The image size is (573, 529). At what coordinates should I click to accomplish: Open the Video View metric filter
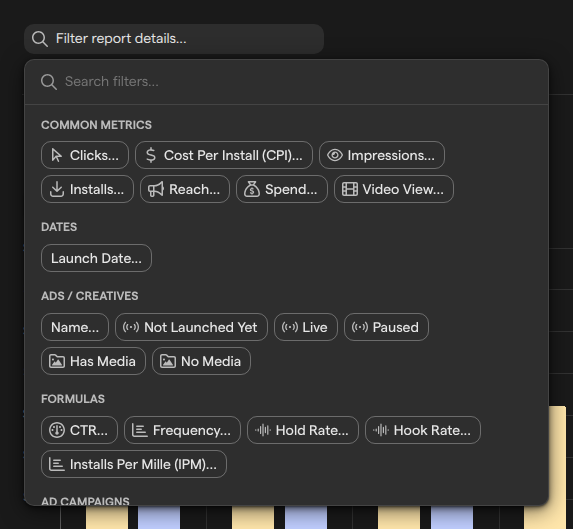(394, 189)
